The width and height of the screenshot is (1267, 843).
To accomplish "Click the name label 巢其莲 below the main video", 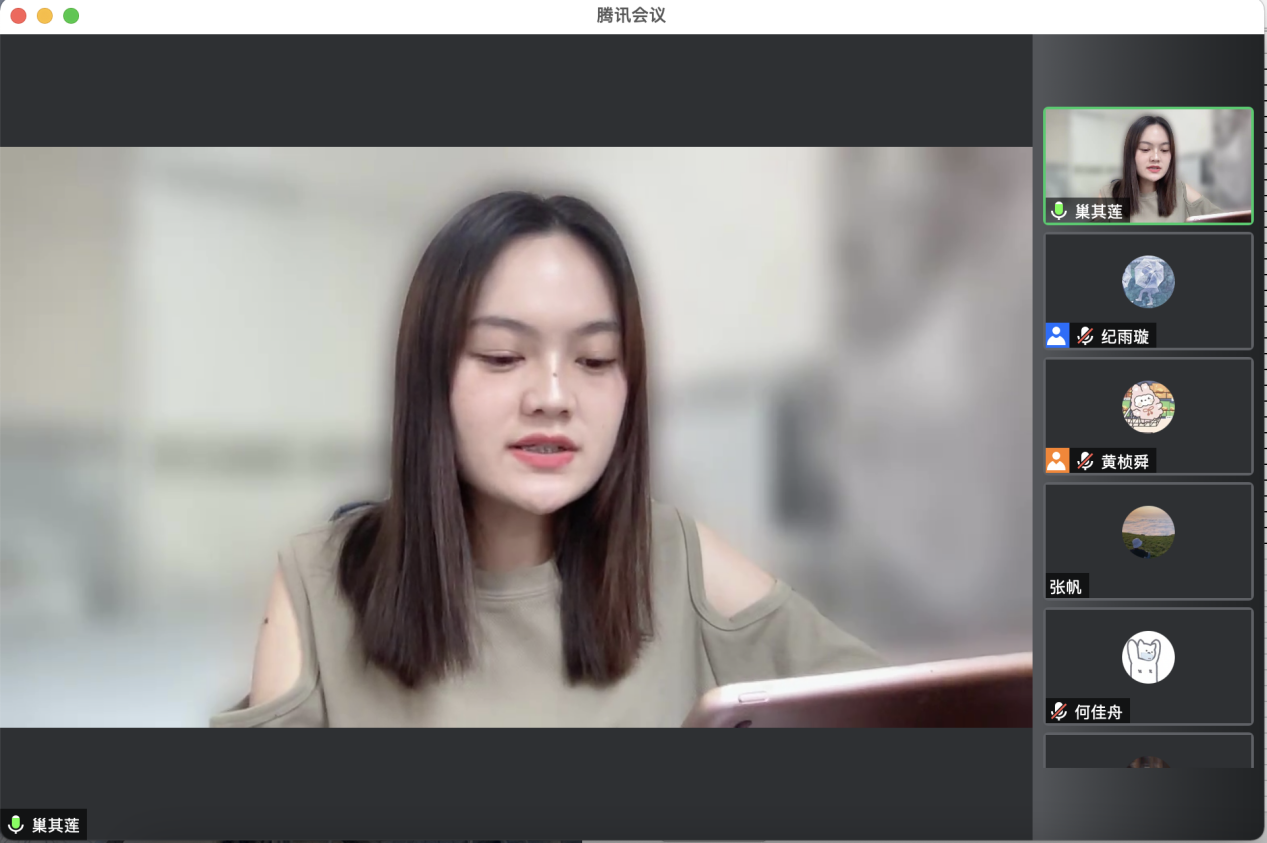I will point(55,826).
